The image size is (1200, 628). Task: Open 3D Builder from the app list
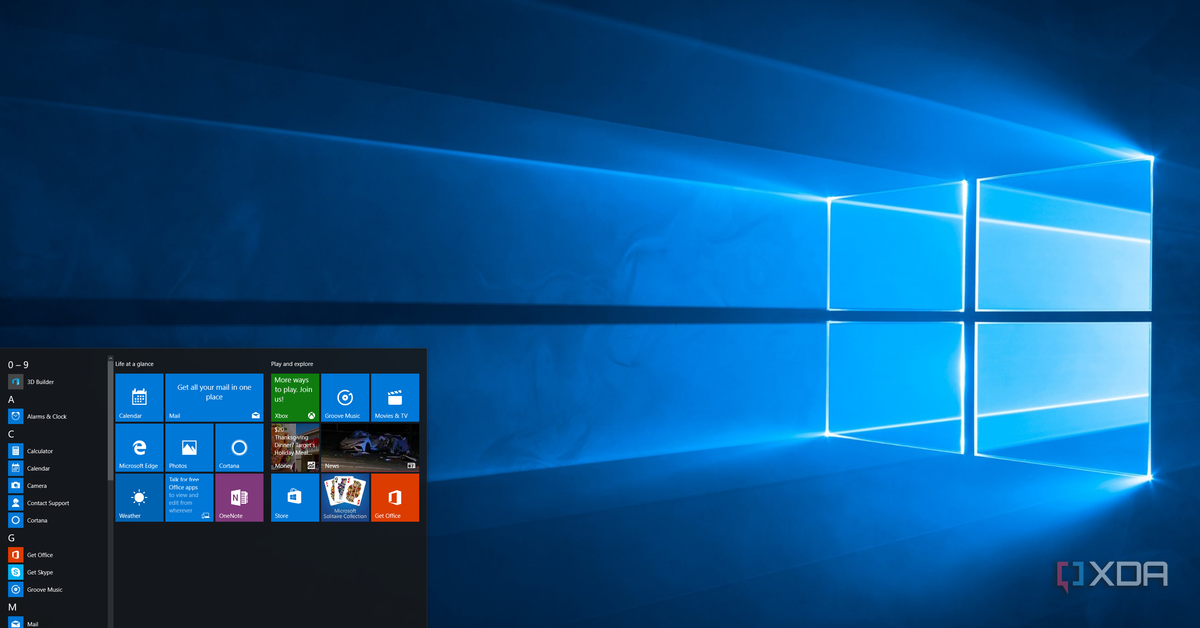(x=55, y=382)
